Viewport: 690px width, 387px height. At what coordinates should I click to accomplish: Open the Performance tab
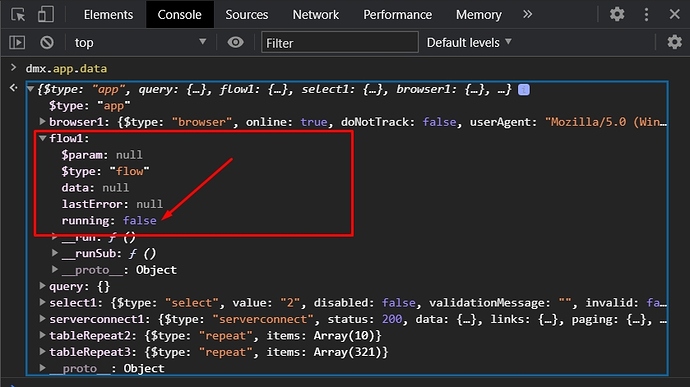pyautogui.click(x=397, y=15)
